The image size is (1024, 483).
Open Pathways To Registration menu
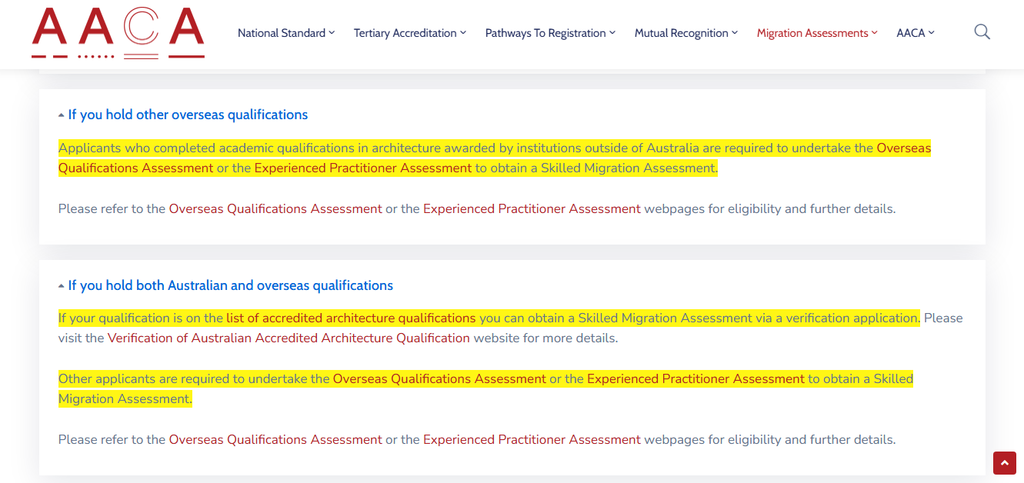click(550, 33)
